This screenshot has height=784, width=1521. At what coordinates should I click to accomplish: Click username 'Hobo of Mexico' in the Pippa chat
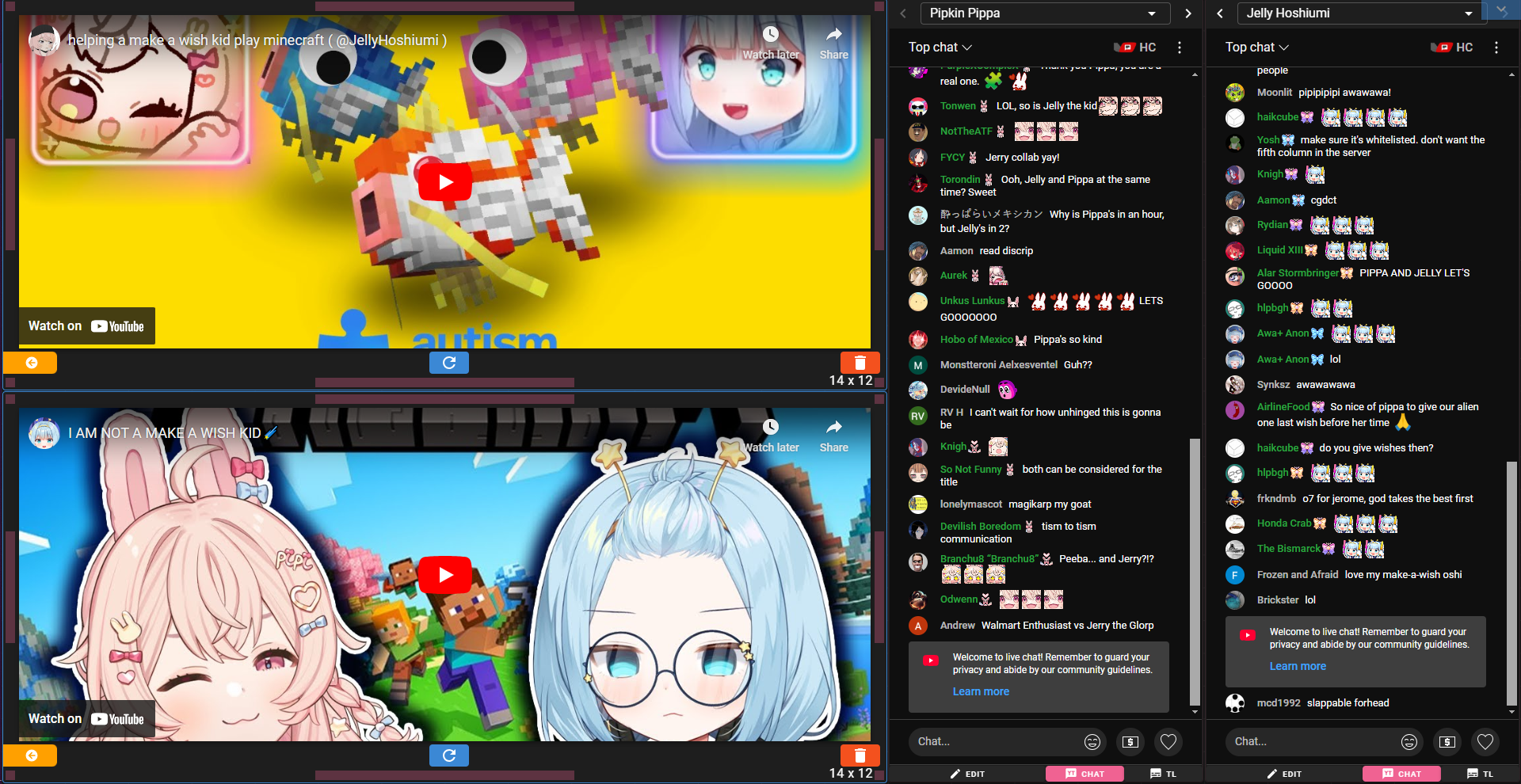(x=976, y=340)
